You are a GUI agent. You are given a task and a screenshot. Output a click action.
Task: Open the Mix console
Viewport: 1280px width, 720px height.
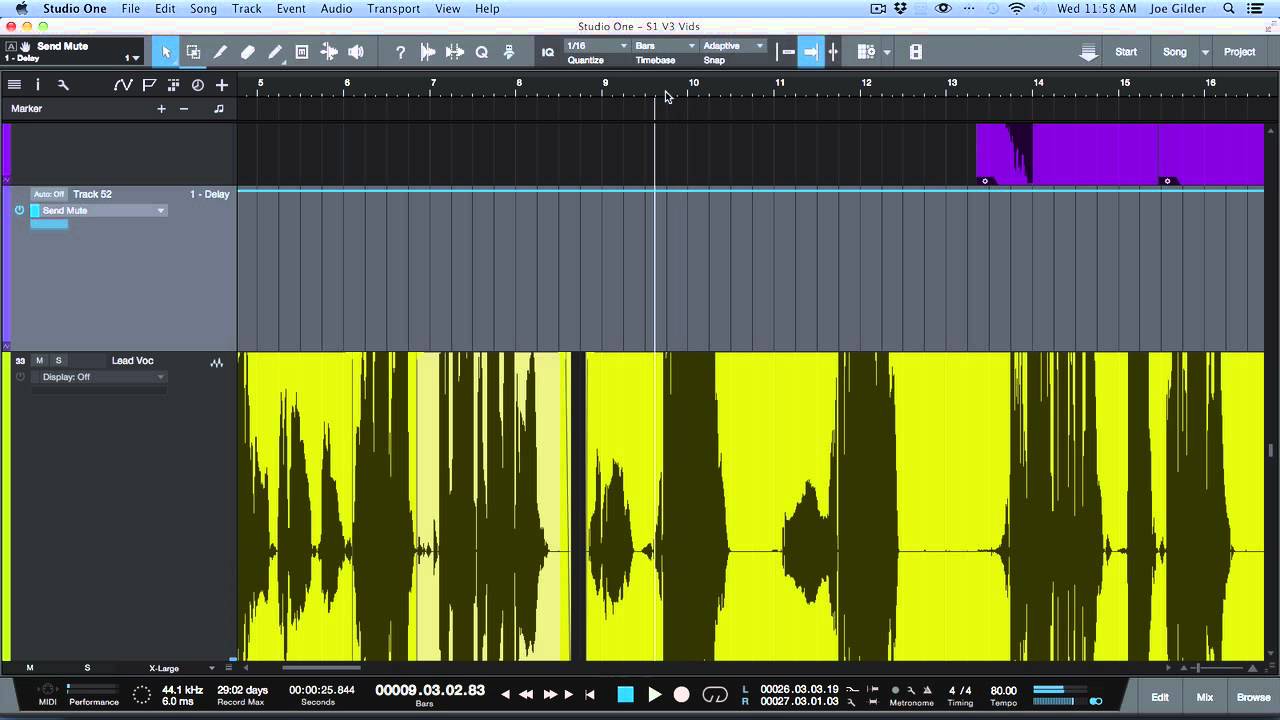pyautogui.click(x=1205, y=697)
